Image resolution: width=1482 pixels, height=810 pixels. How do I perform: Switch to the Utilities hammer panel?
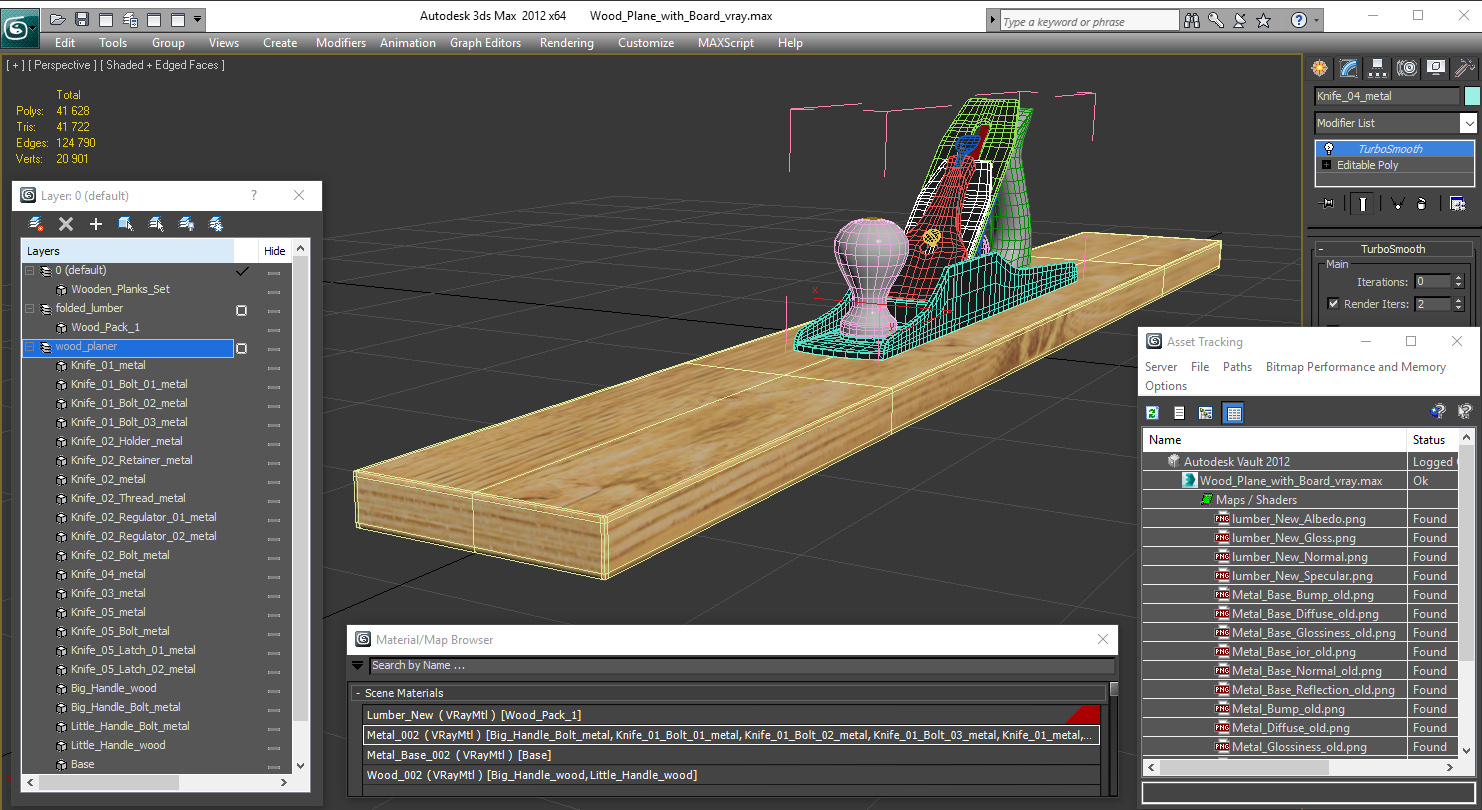(x=1465, y=68)
